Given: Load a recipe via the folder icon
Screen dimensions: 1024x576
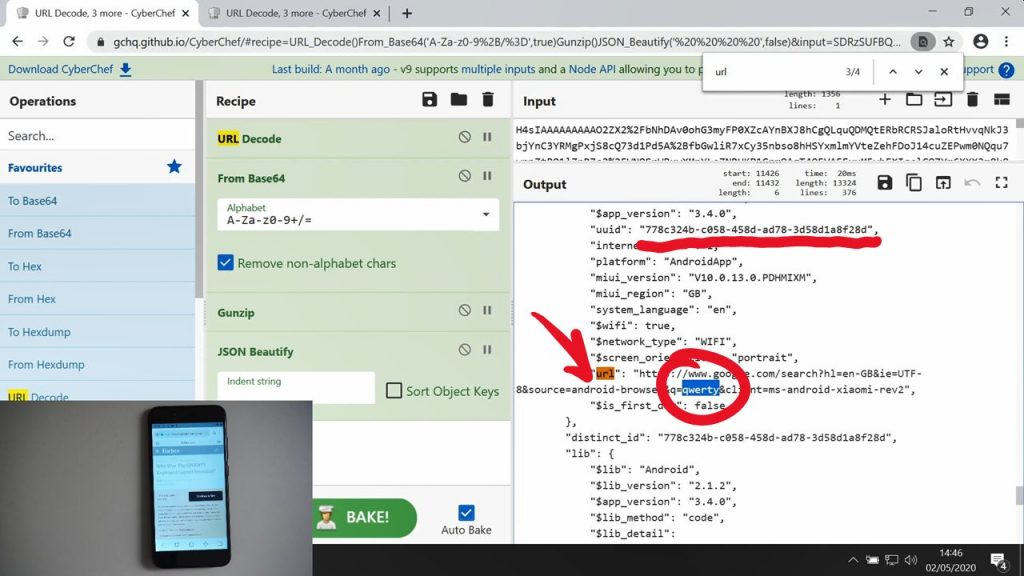Looking at the screenshot, I should [458, 100].
